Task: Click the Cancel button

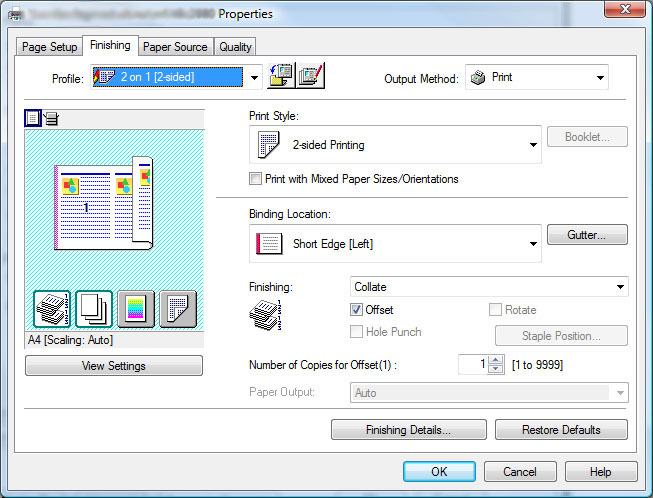Action: (x=520, y=471)
